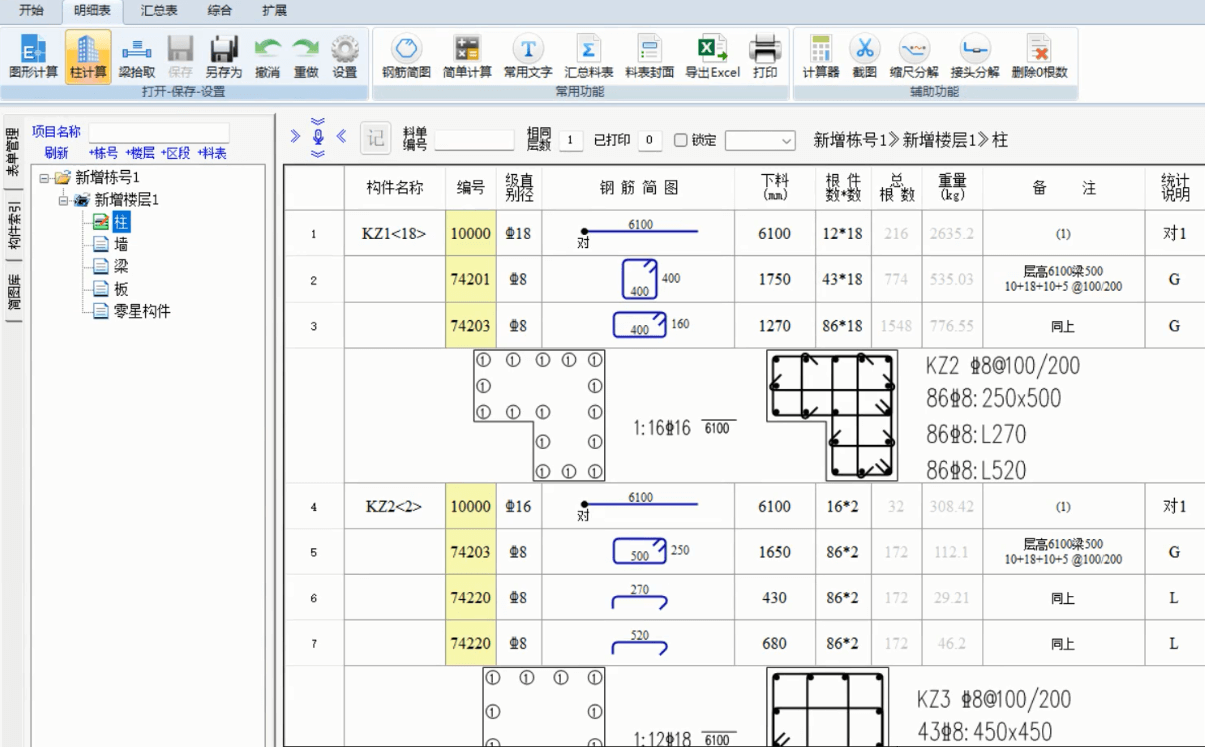Click the 刷新 link

(56, 153)
